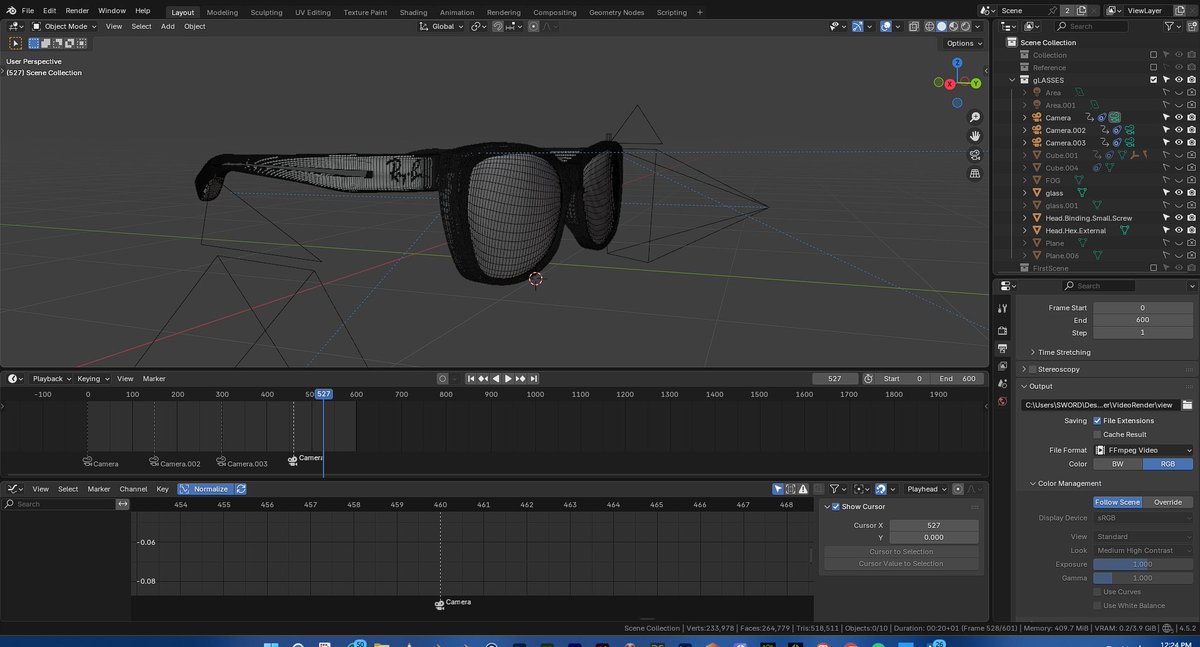Open graph editor Channel menu
This screenshot has height=647, width=1200.
click(133, 489)
